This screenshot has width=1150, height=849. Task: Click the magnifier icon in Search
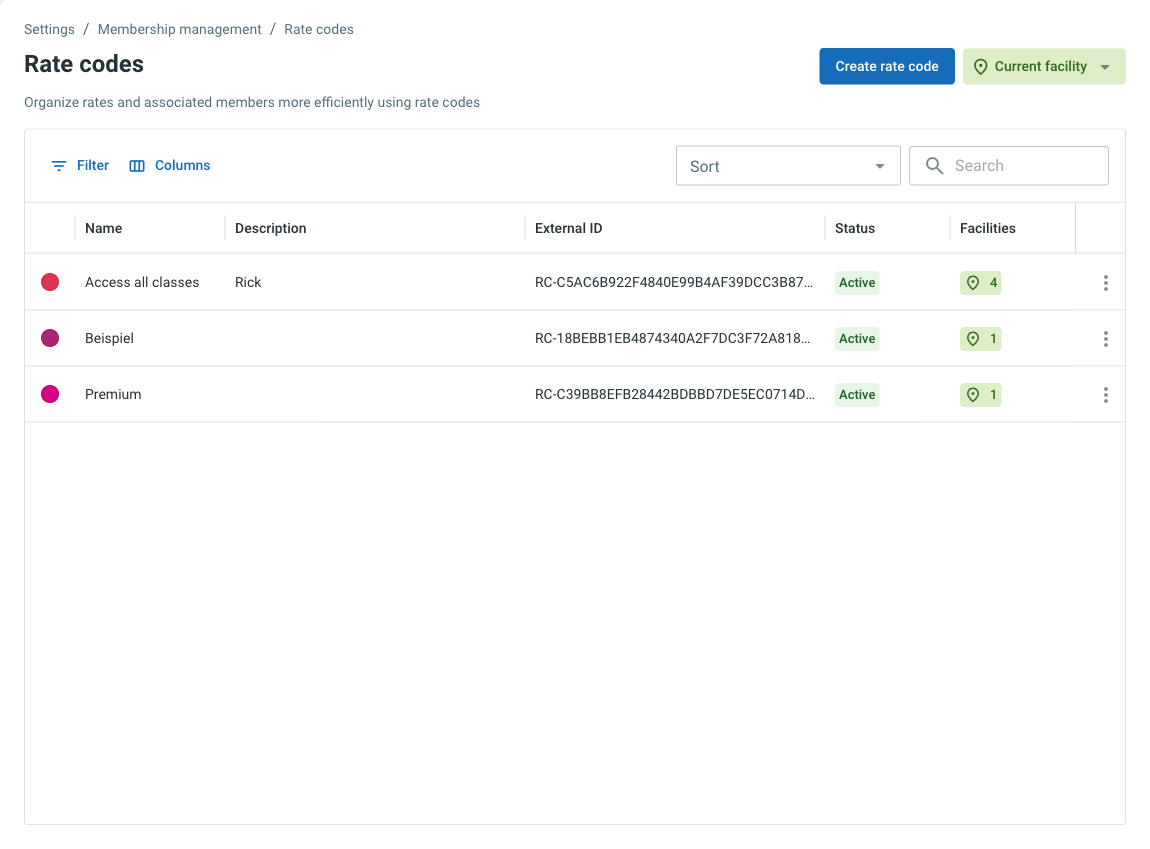click(934, 166)
